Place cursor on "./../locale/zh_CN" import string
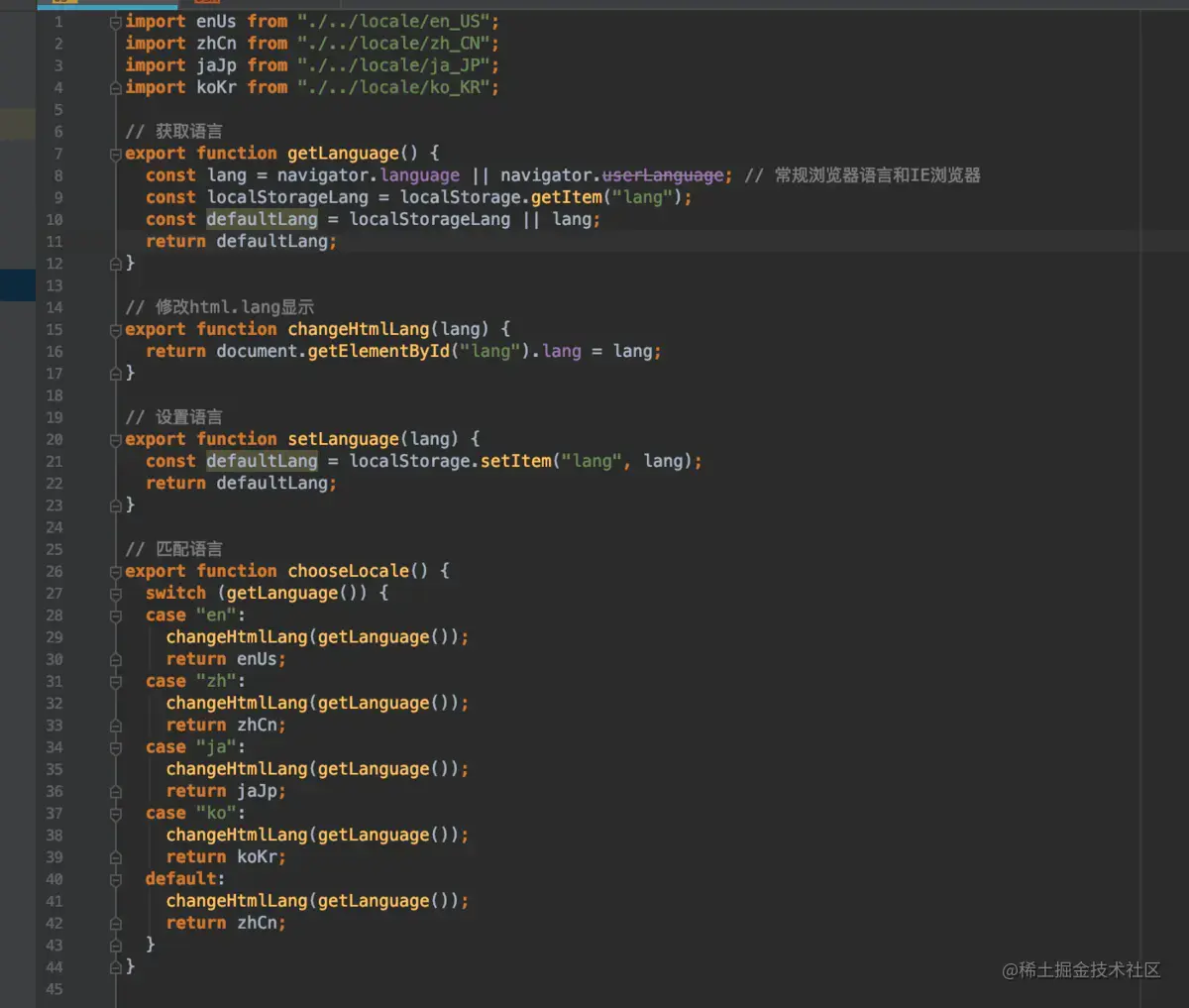This screenshot has height=1008, width=1189. coord(394,44)
